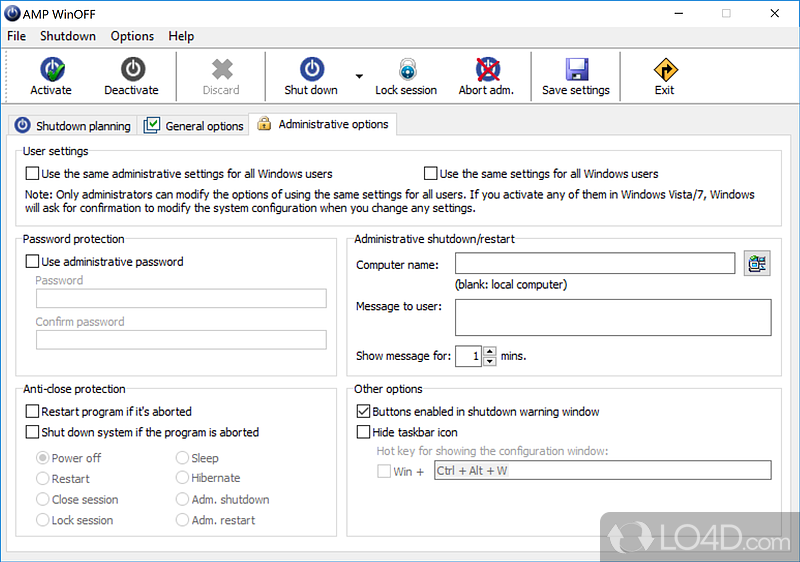Screen dimensions: 800x562
Task: Switch to the General options tab
Action: [194, 126]
